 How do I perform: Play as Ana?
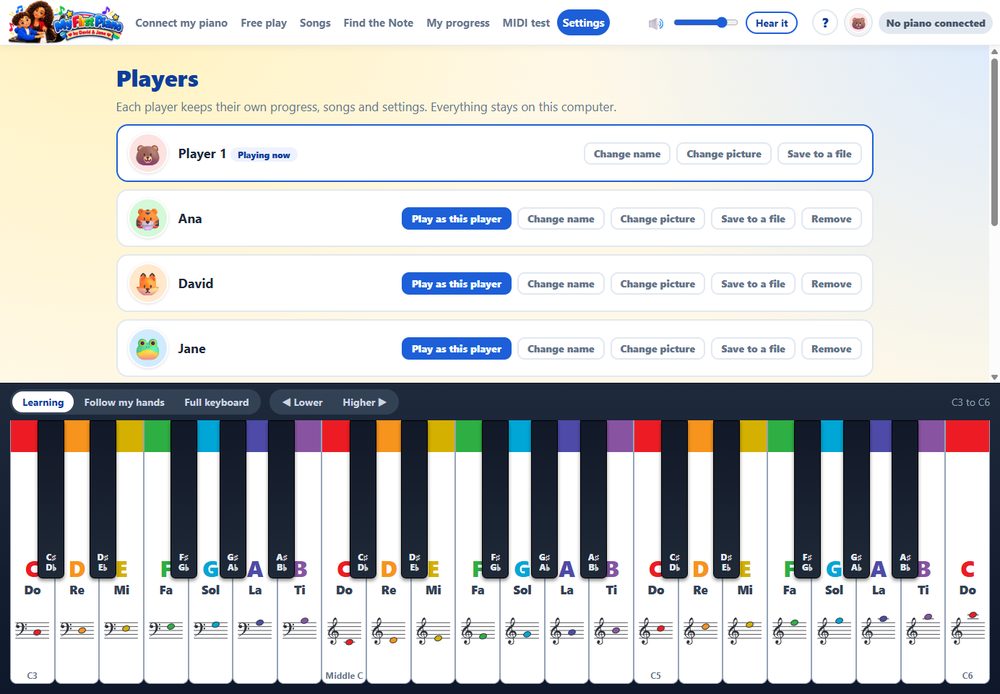pos(457,219)
